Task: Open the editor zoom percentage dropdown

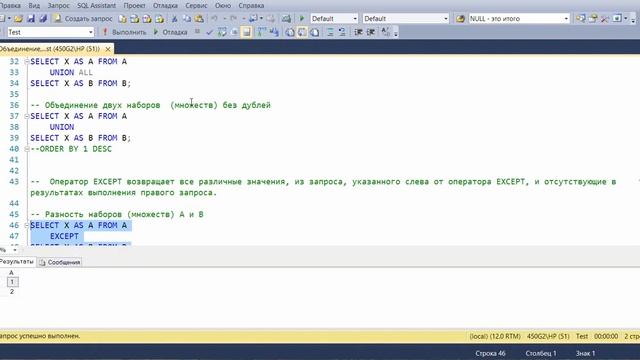Action: [15, 250]
